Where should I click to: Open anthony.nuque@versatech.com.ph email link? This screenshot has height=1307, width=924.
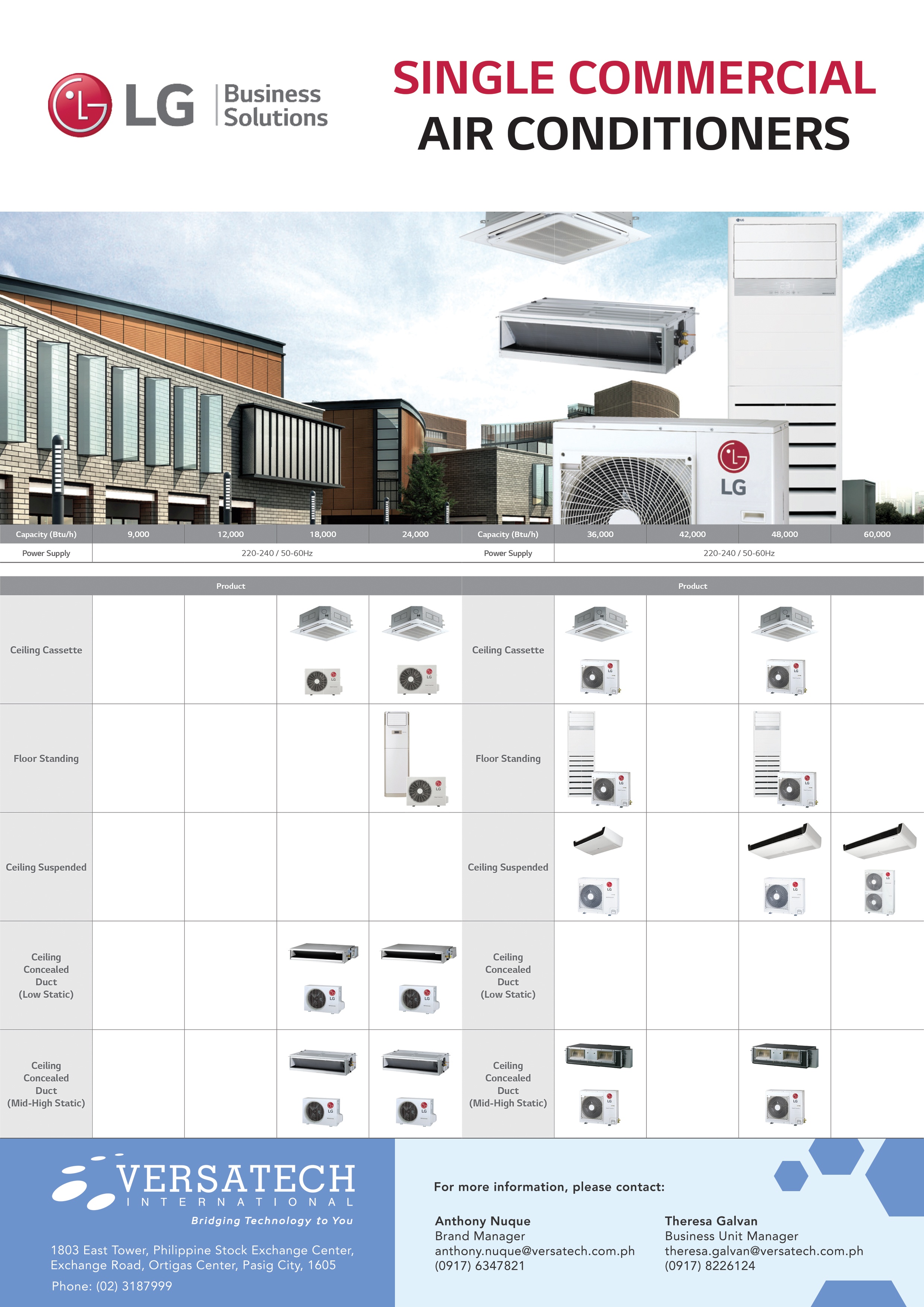pyautogui.click(x=535, y=1251)
